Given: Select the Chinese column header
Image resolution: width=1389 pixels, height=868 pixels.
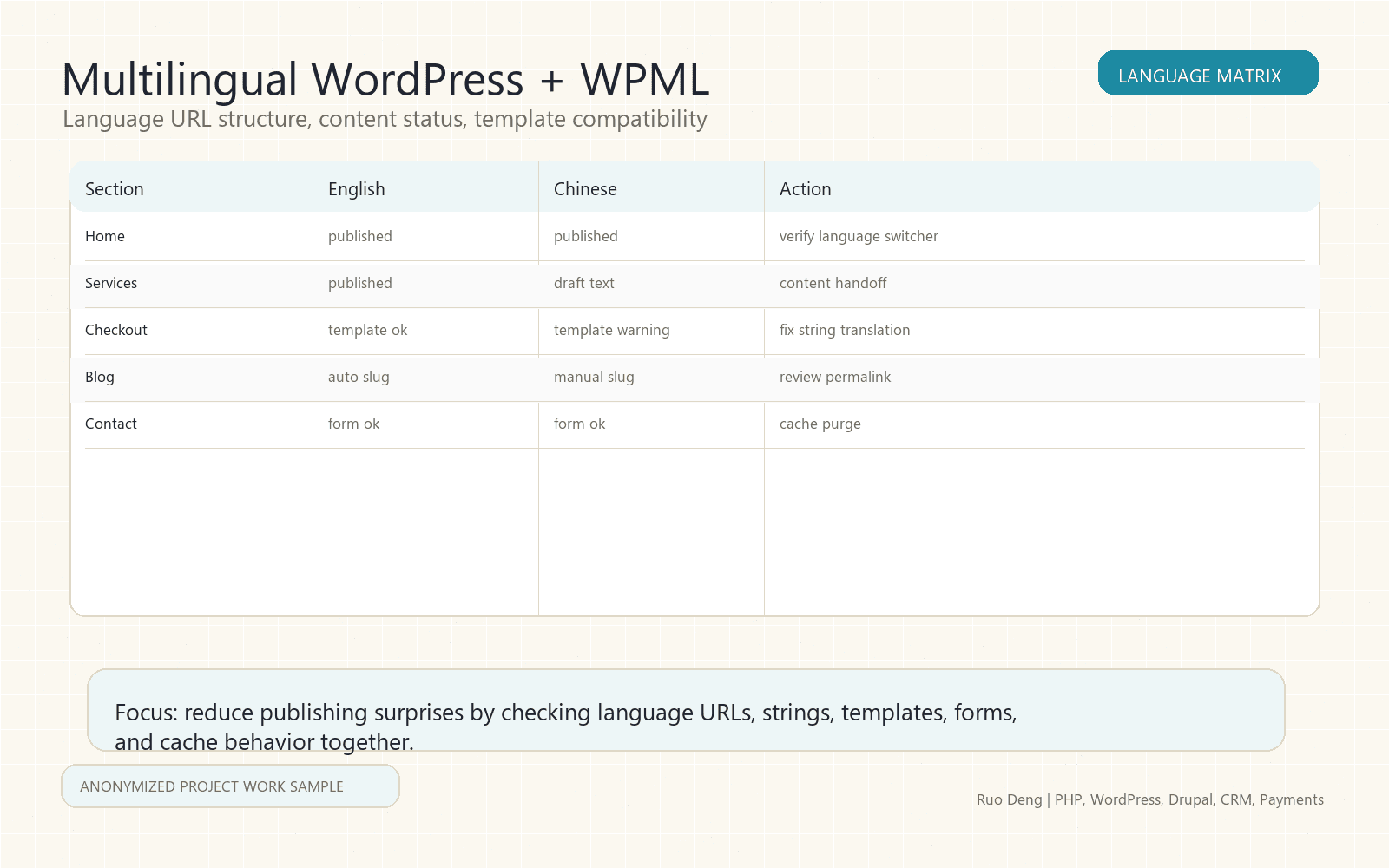Looking at the screenshot, I should coord(585,189).
